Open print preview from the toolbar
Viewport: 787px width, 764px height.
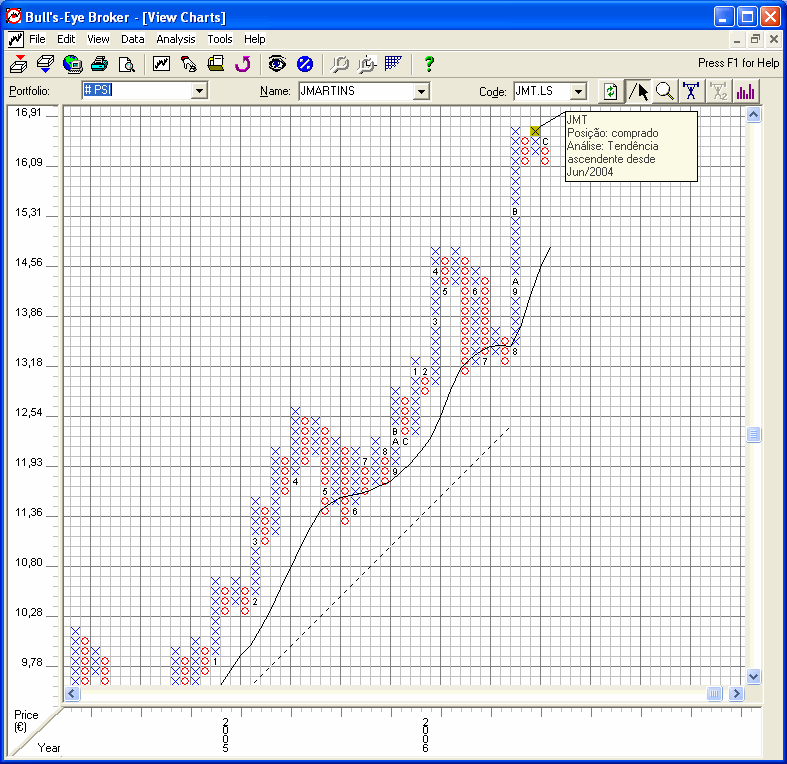pyautogui.click(x=126, y=64)
